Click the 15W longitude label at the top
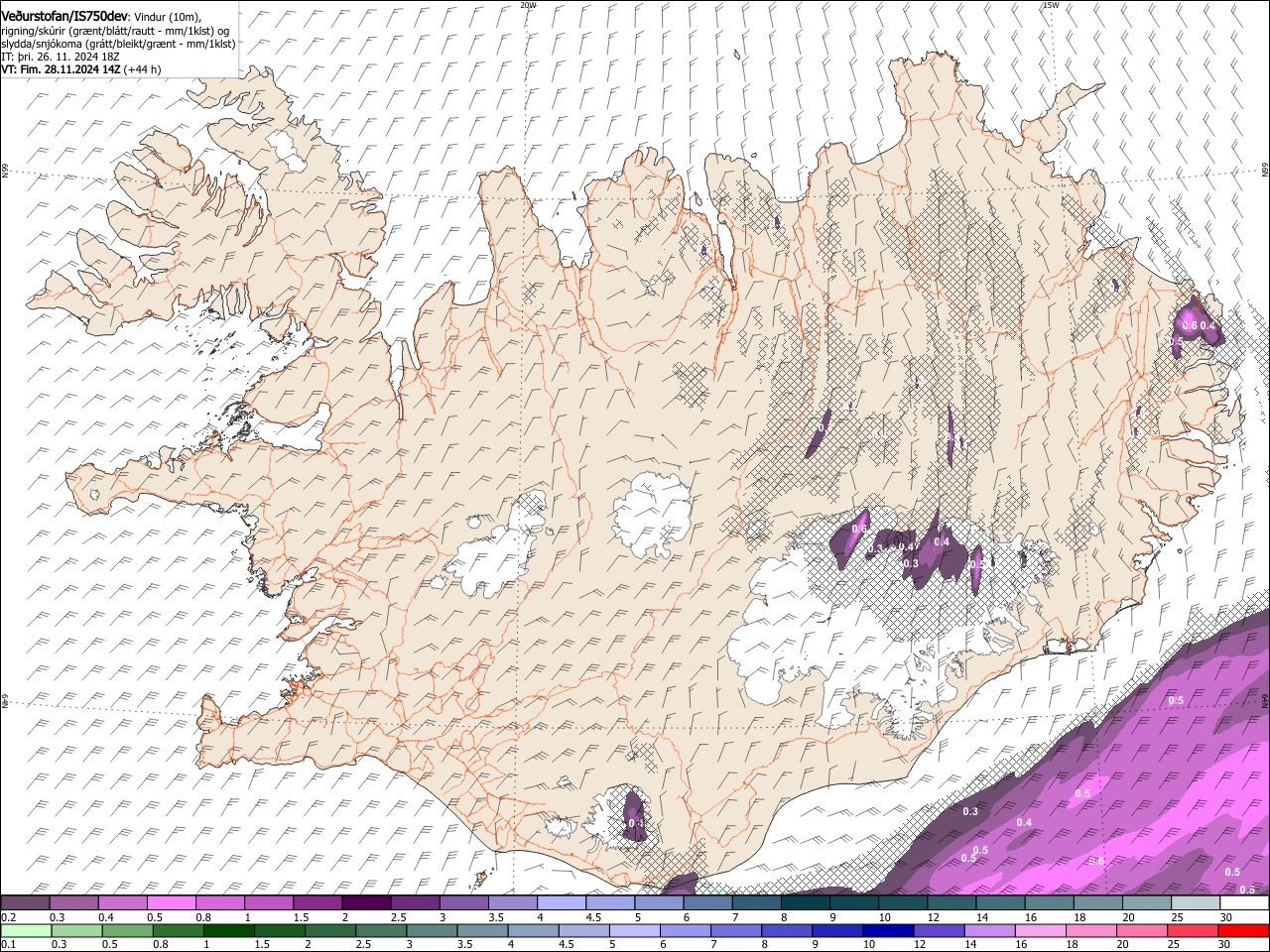Image resolution: width=1270 pixels, height=952 pixels. pyautogui.click(x=1051, y=5)
